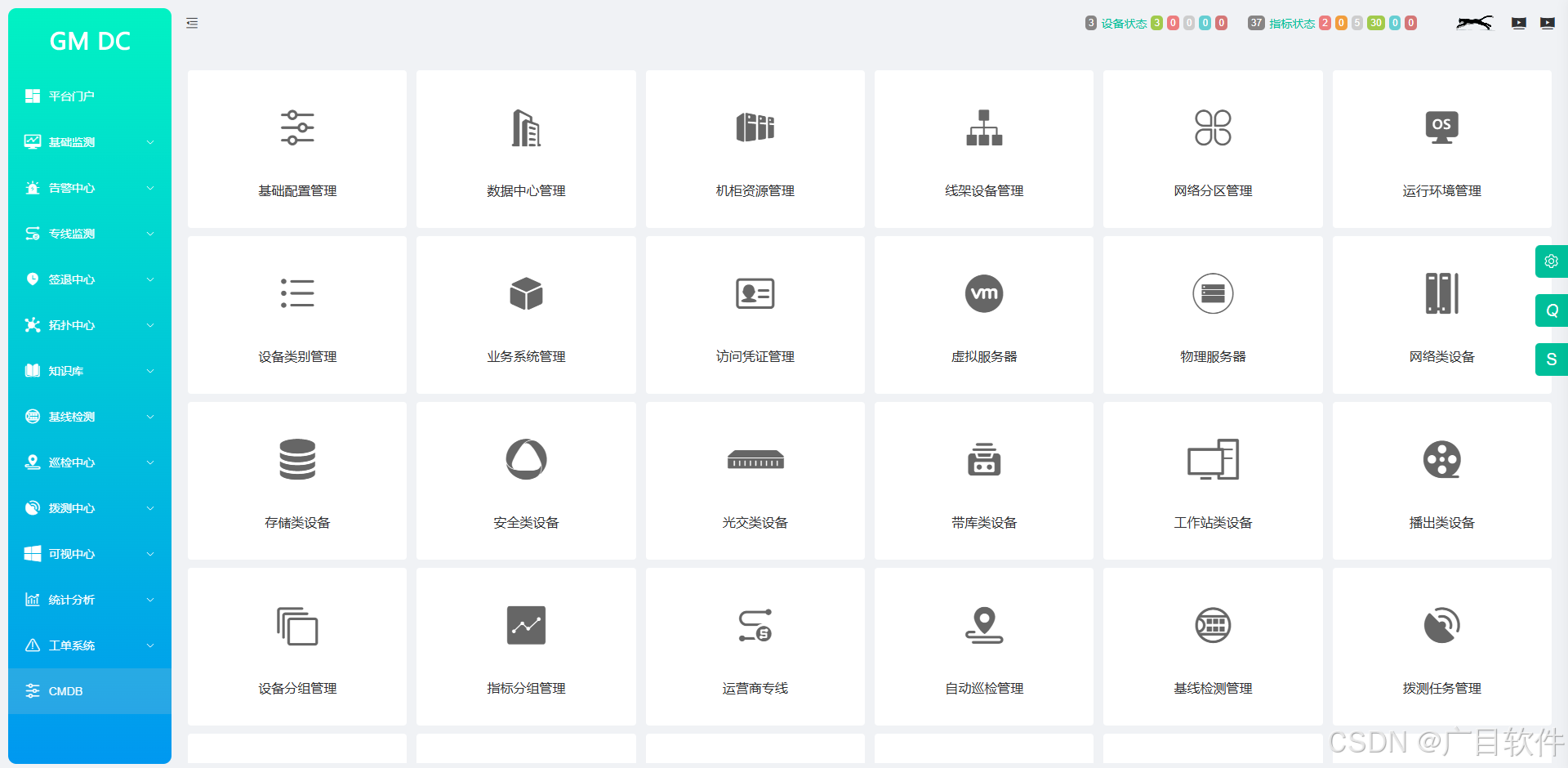Expand 知识库 sidebar chevron
The image size is (1568, 768).
tap(150, 371)
